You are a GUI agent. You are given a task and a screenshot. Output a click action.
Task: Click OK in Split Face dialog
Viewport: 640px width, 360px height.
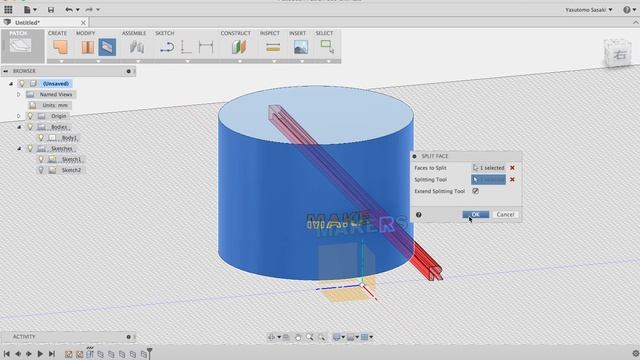point(476,215)
